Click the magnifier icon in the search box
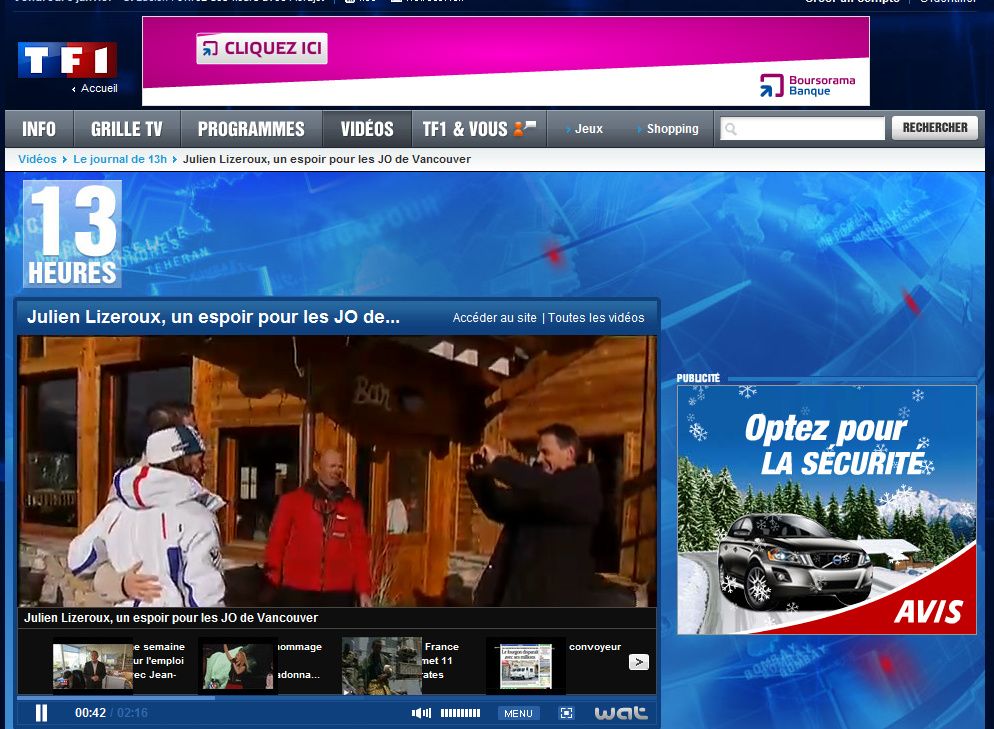994x729 pixels. click(x=731, y=129)
